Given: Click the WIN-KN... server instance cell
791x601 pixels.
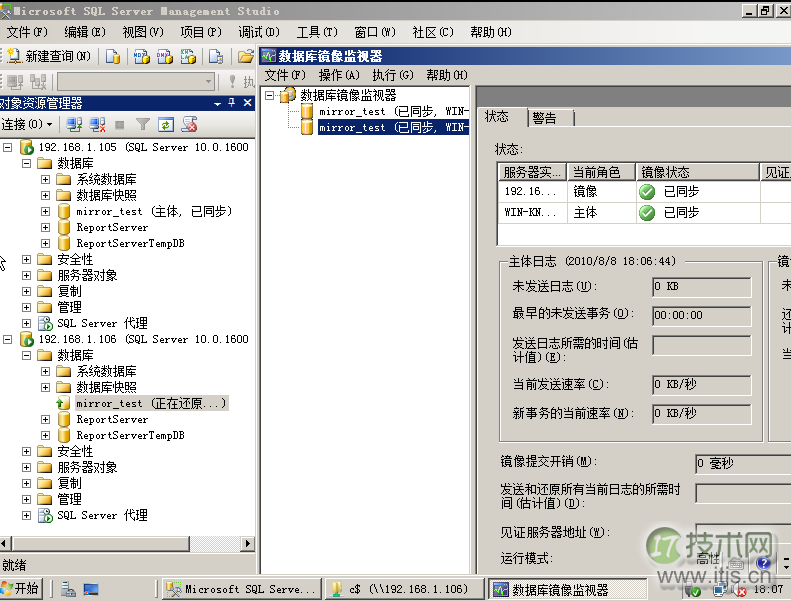Looking at the screenshot, I should [532, 212].
